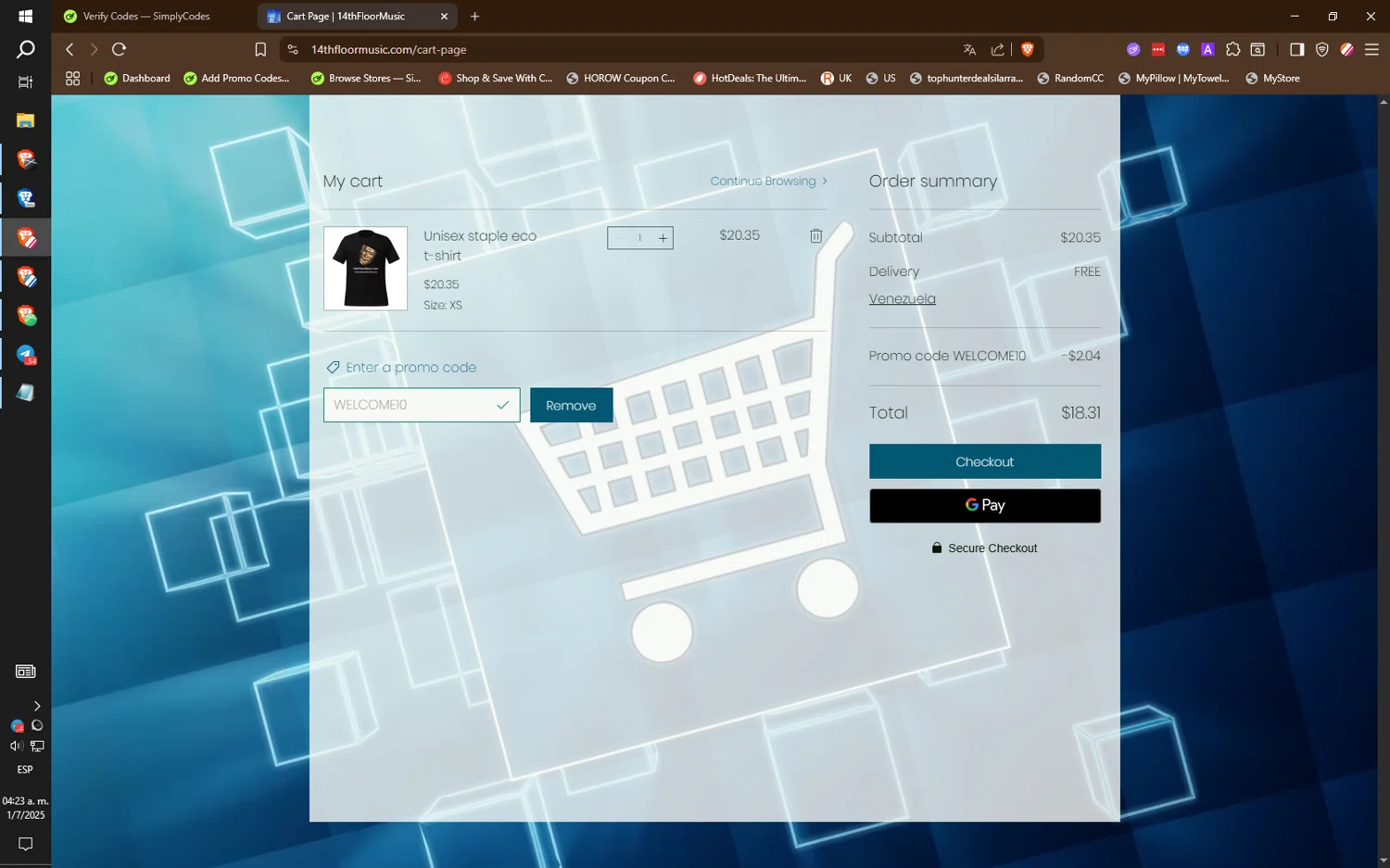
Task: Open network settings from the tray
Action: [37, 746]
